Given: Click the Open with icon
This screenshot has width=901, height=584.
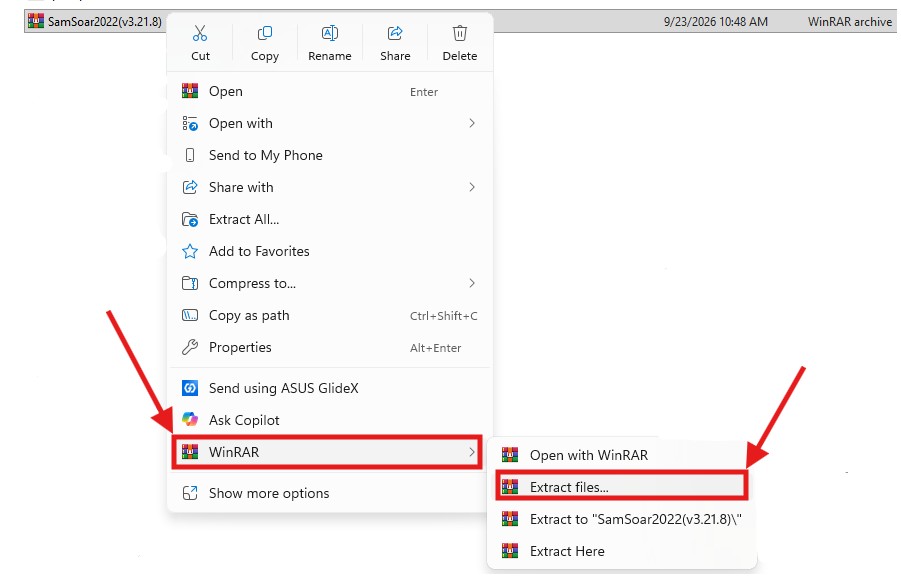Looking at the screenshot, I should (x=190, y=123).
